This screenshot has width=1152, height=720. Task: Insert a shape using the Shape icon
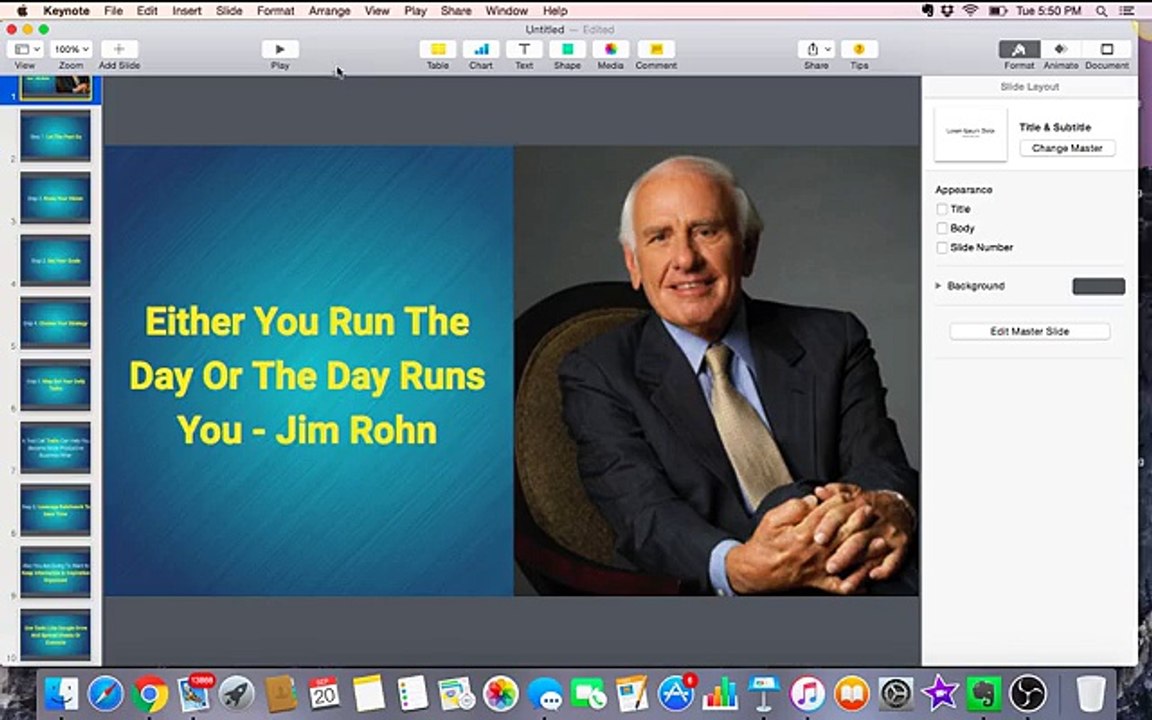567,49
